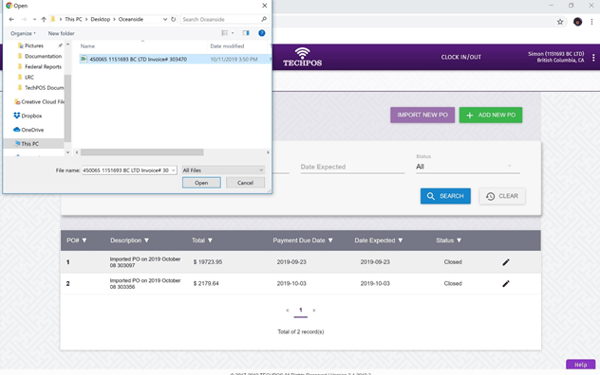Close the Open dialog with X

point(264,5)
